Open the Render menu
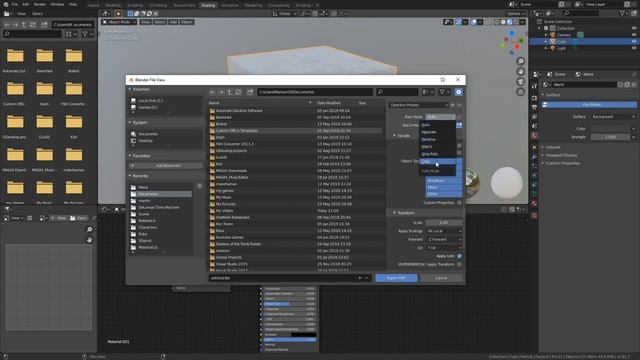Image resolution: width=640 pixels, height=360 pixels. pyautogui.click(x=40, y=4)
